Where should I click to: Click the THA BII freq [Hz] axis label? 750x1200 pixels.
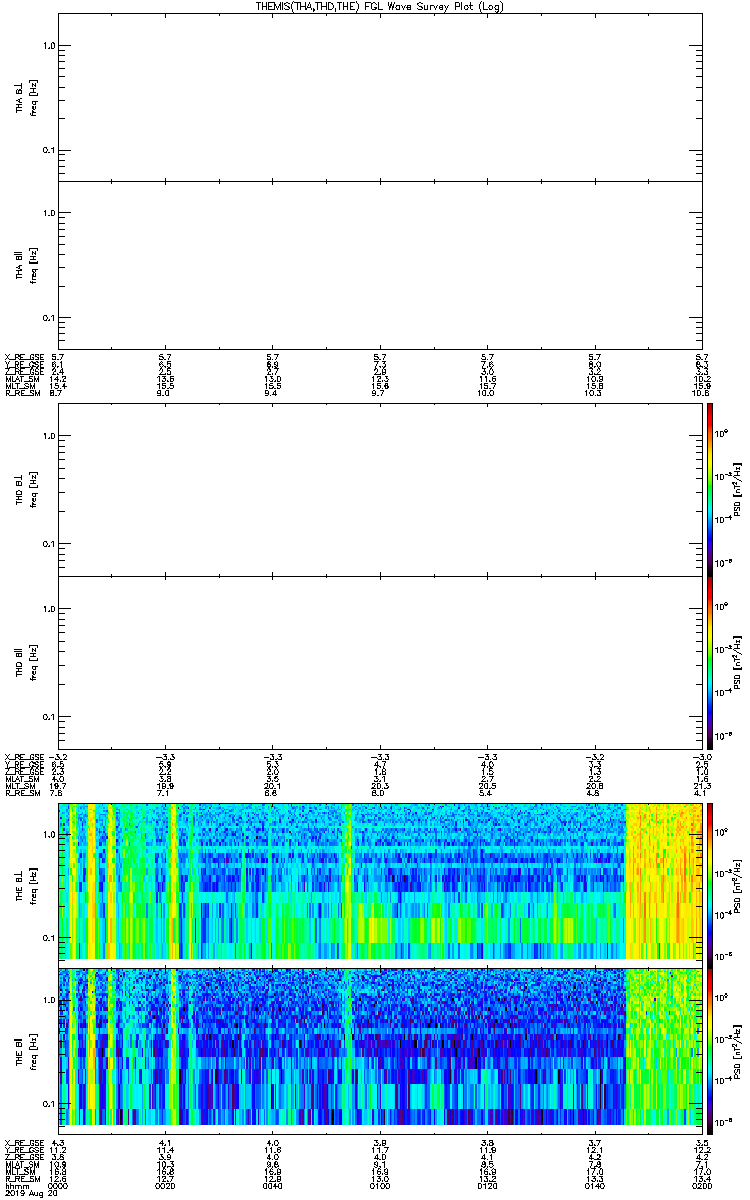point(34,266)
